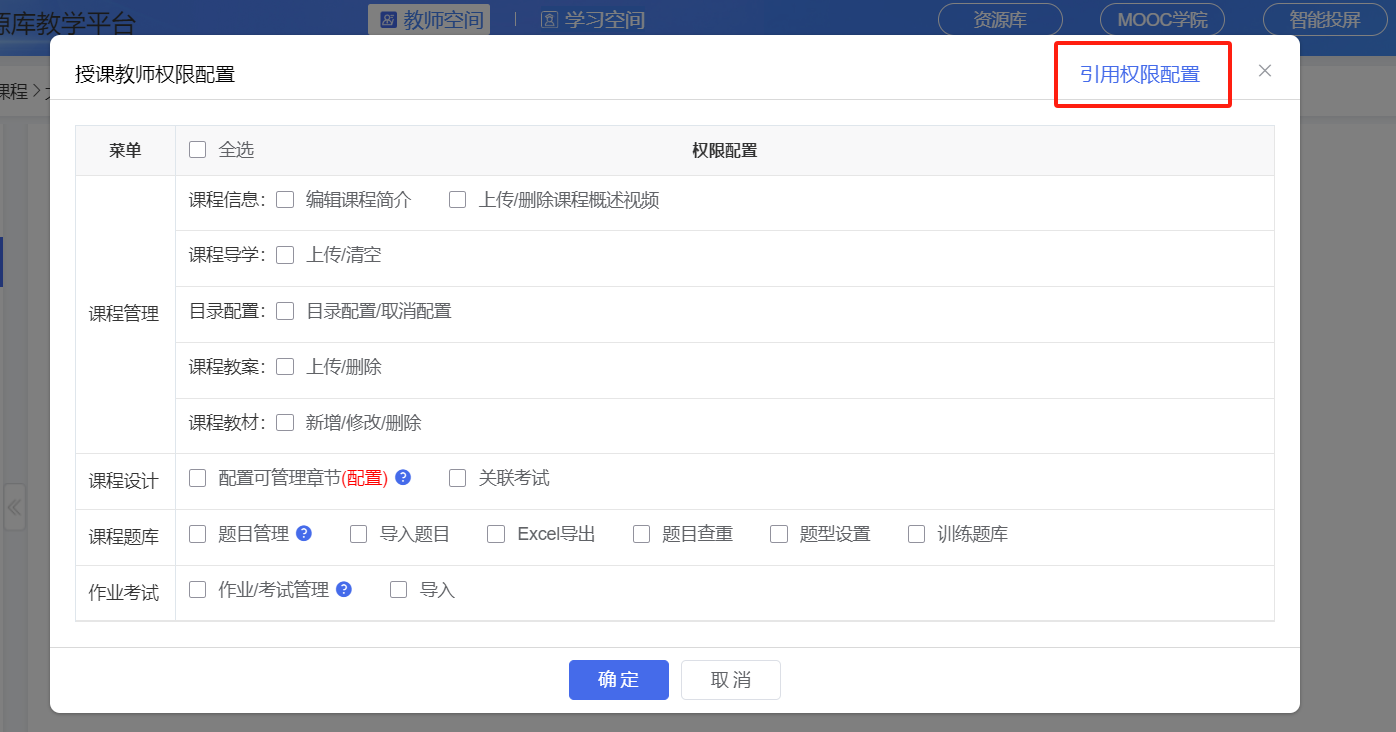Check the 关联考试 checkbox

[x=457, y=478]
